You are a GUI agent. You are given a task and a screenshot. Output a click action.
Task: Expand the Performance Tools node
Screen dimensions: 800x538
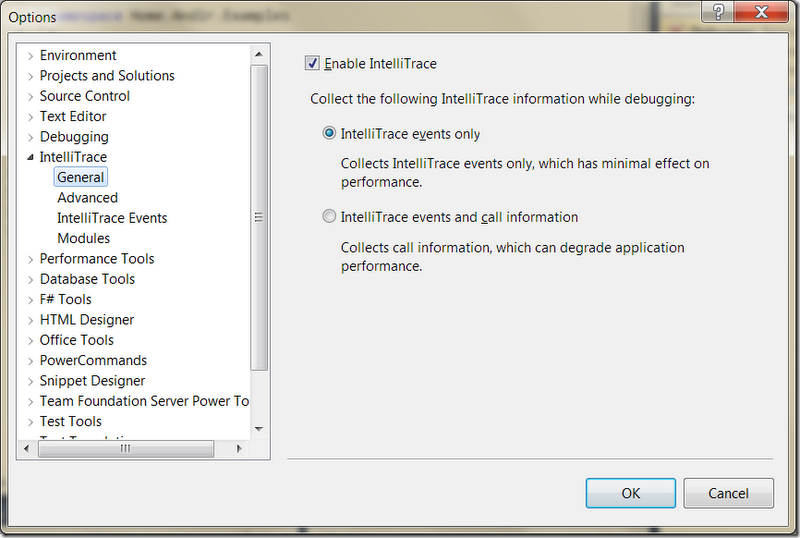click(x=31, y=259)
